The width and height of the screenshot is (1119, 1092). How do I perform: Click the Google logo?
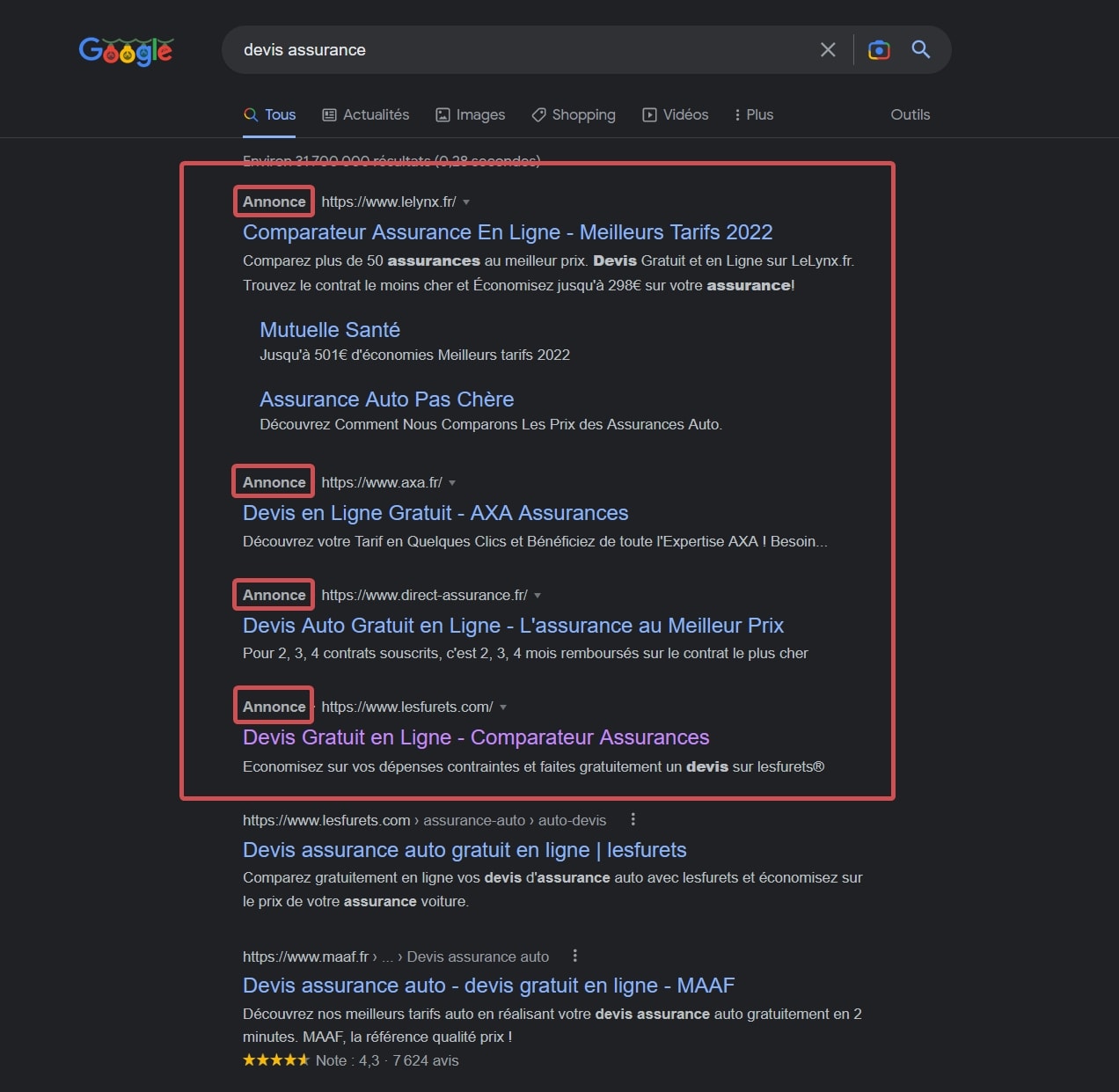(126, 51)
